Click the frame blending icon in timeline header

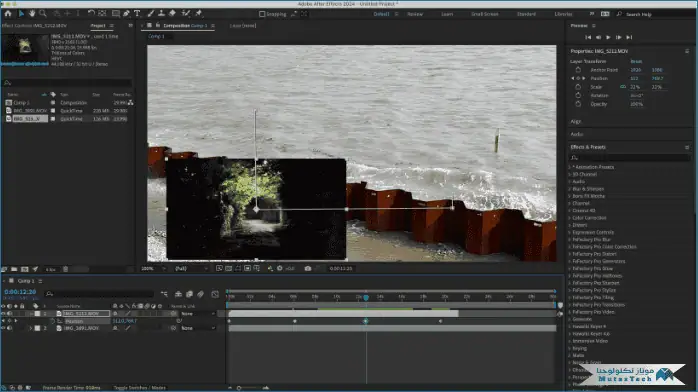(189, 294)
